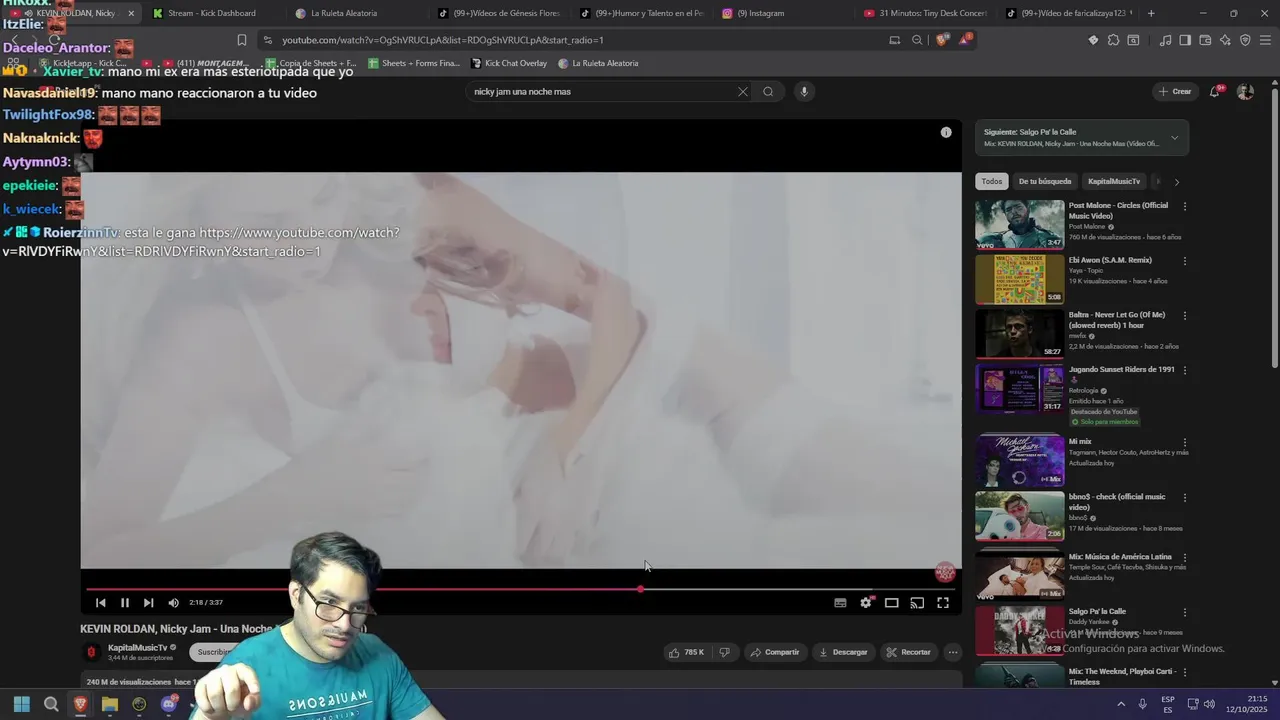Open the KapitalMusicTv channel avatar
This screenshot has height=720, width=1280.
(91, 652)
